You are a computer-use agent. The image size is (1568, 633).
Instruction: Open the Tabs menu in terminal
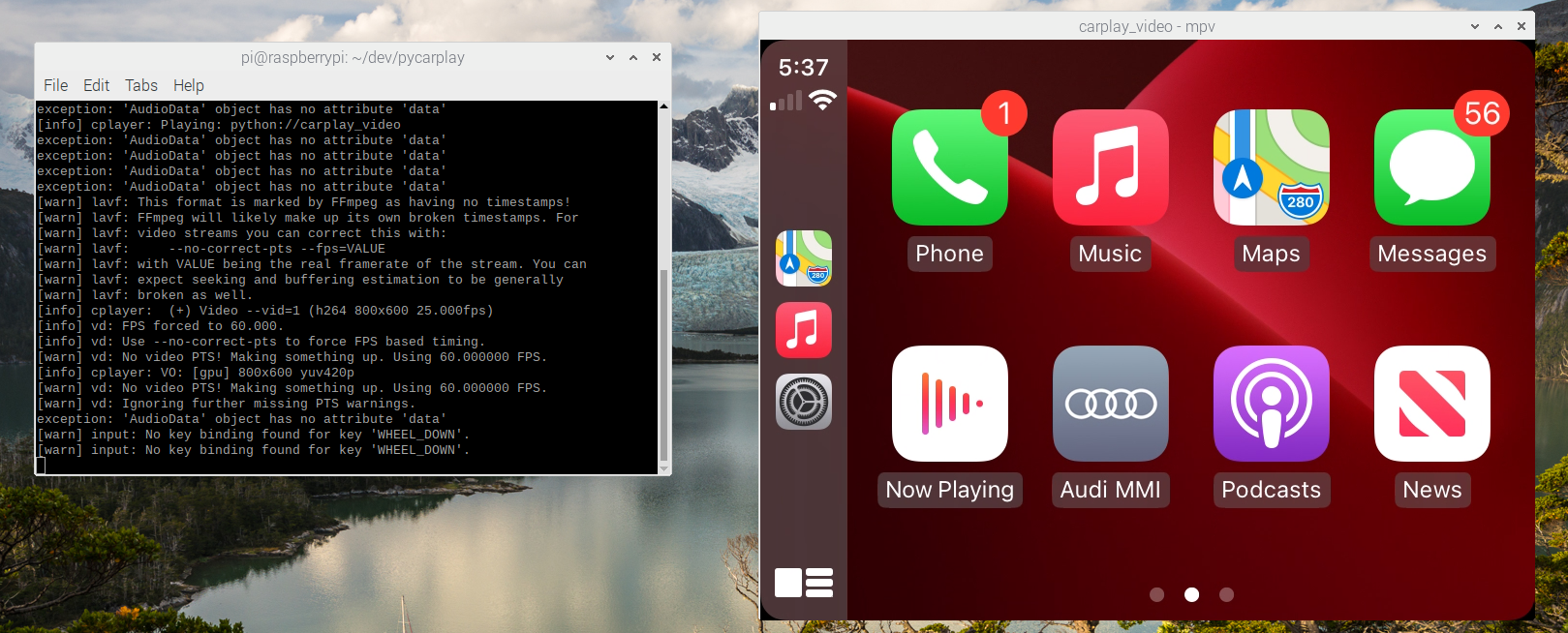pos(141,85)
